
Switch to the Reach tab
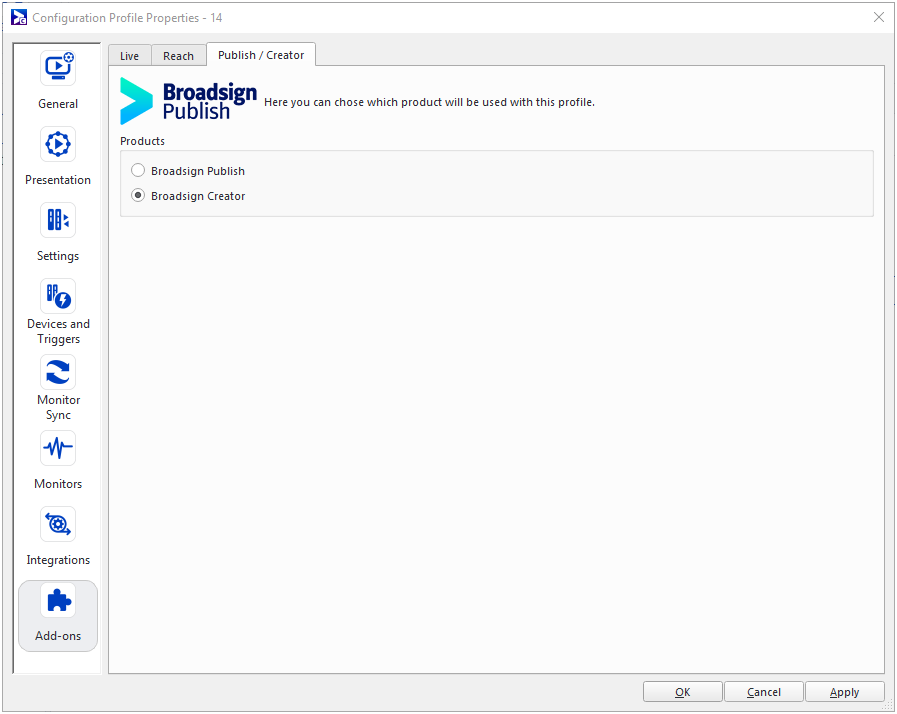[178, 55]
